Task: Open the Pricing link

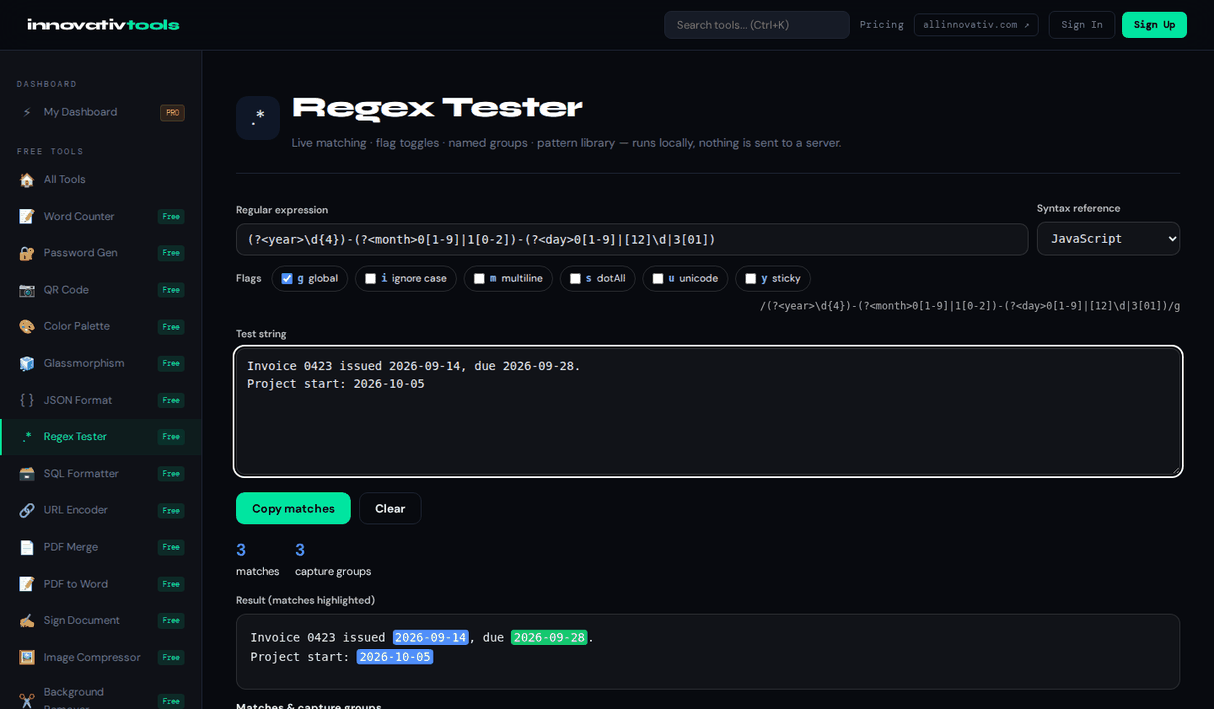Action: tap(881, 25)
